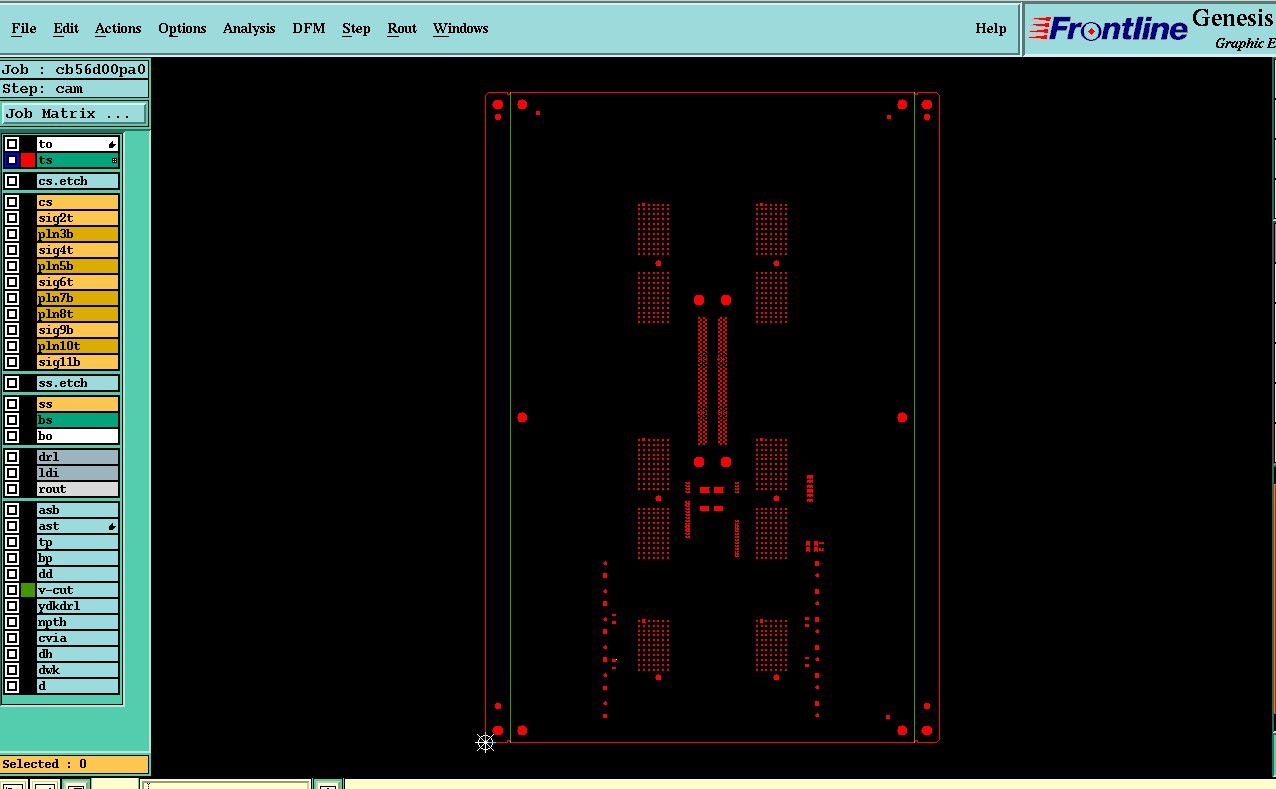This screenshot has width=1276, height=789.
Task: Select the dh layer name
Action: [x=78, y=654]
